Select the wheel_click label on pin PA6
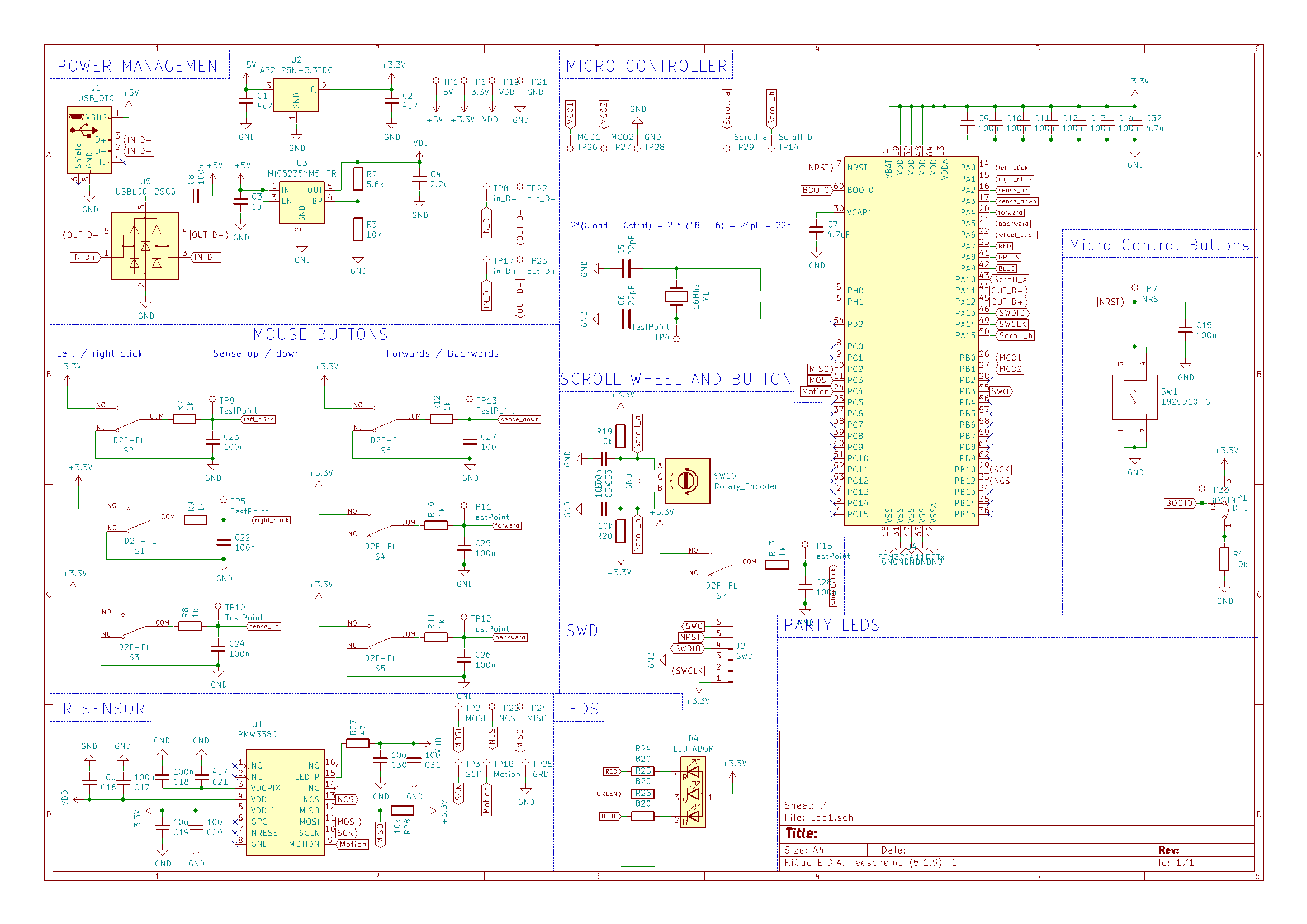 pyautogui.click(x=1016, y=235)
